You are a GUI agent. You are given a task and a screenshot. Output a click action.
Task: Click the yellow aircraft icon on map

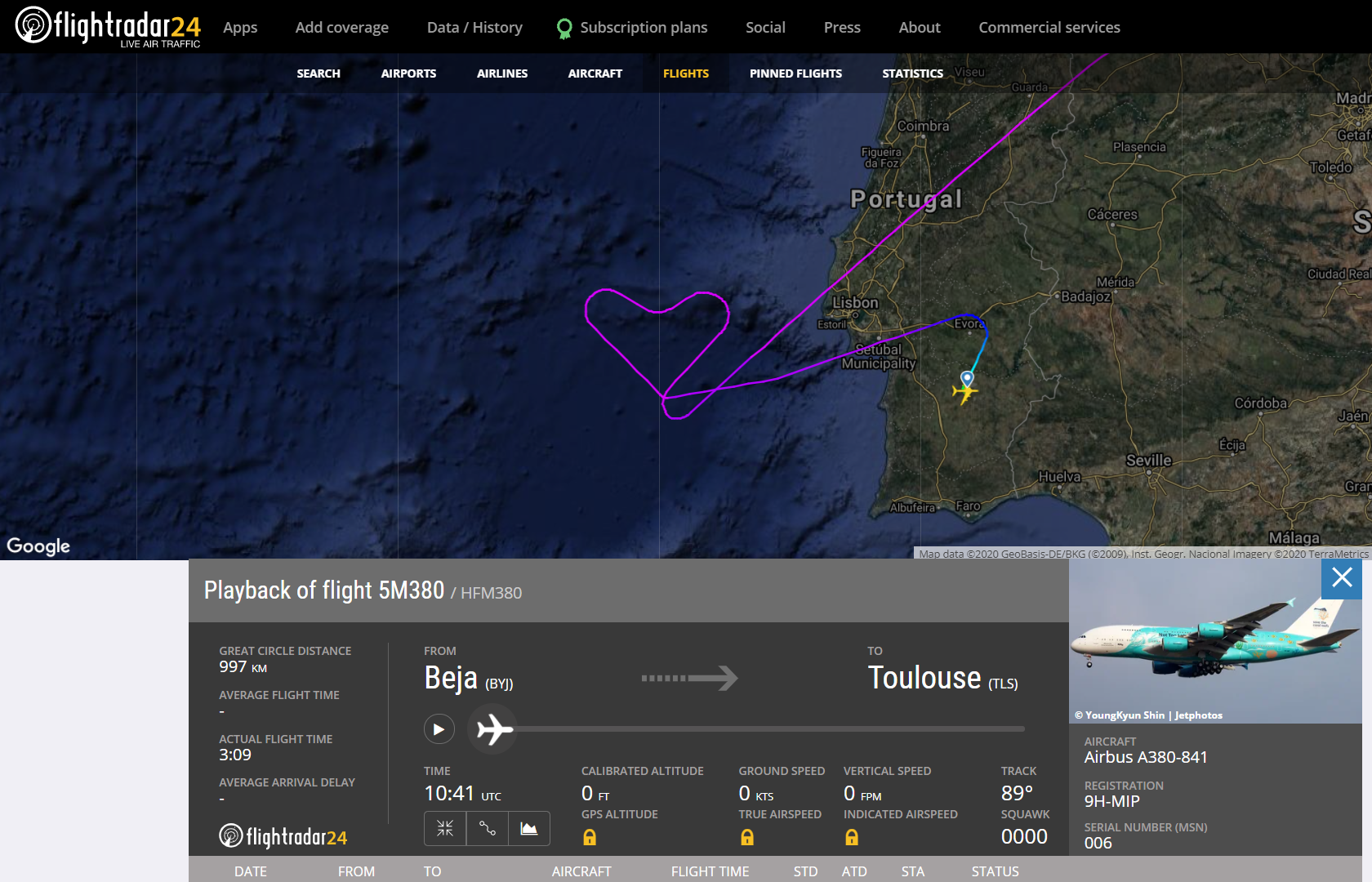[x=964, y=393]
